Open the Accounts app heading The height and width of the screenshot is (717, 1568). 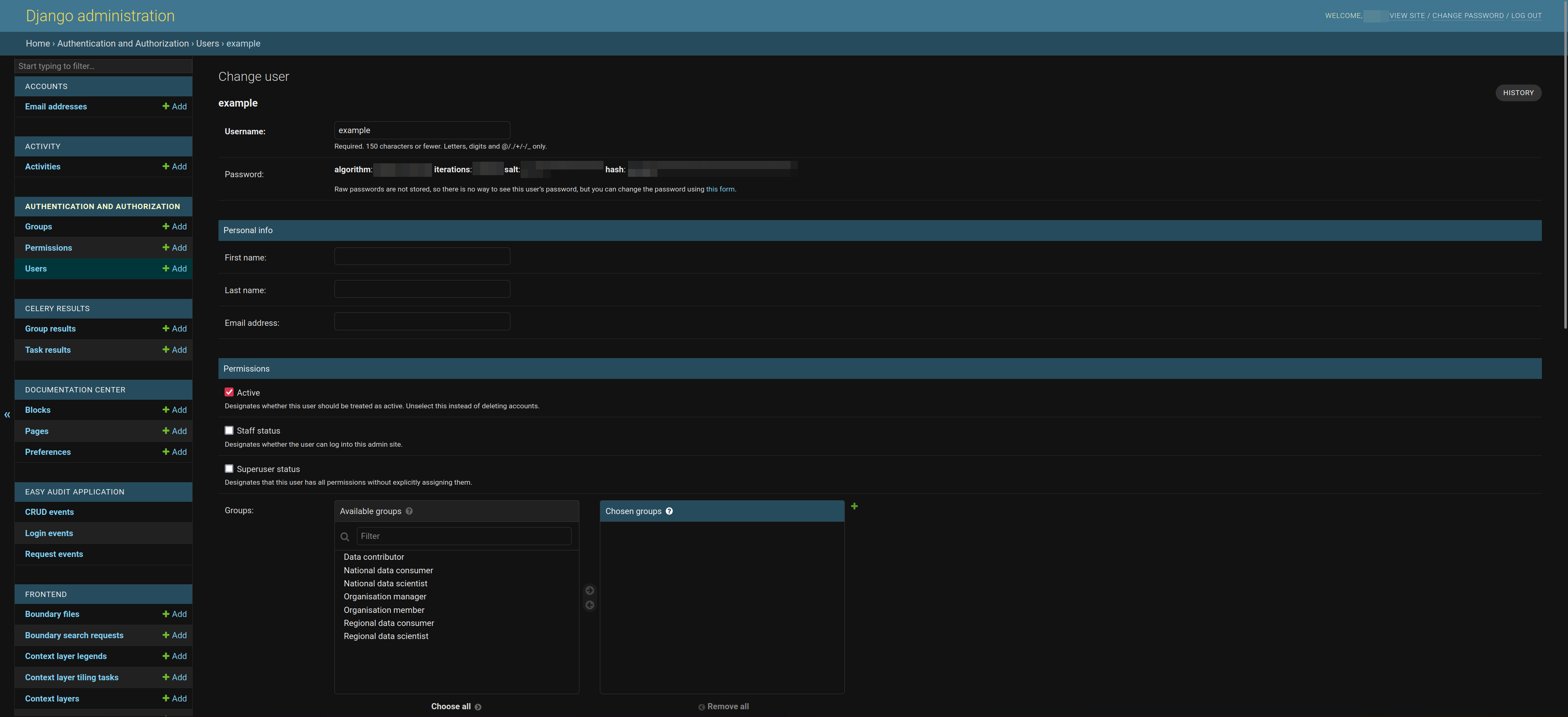(46, 87)
